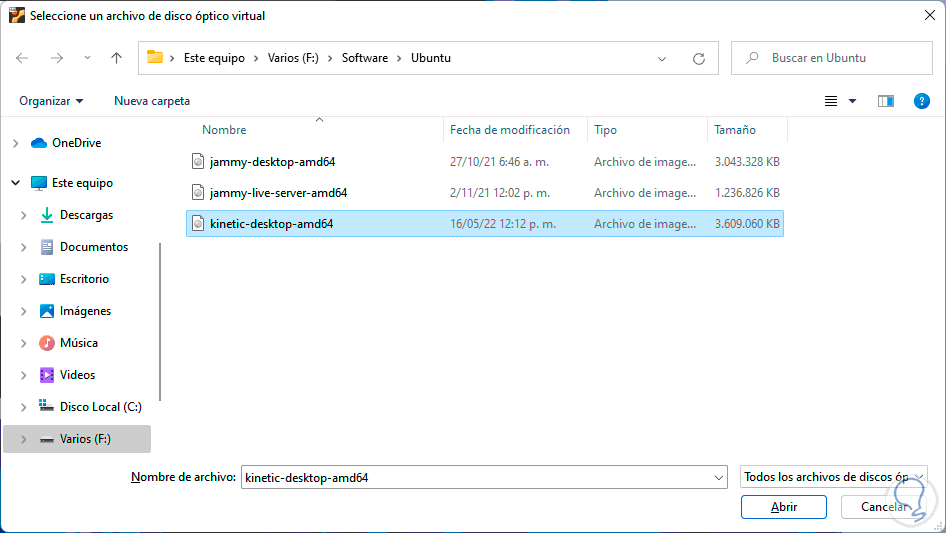Toggle the preview pane
946x533 pixels.
tap(886, 101)
